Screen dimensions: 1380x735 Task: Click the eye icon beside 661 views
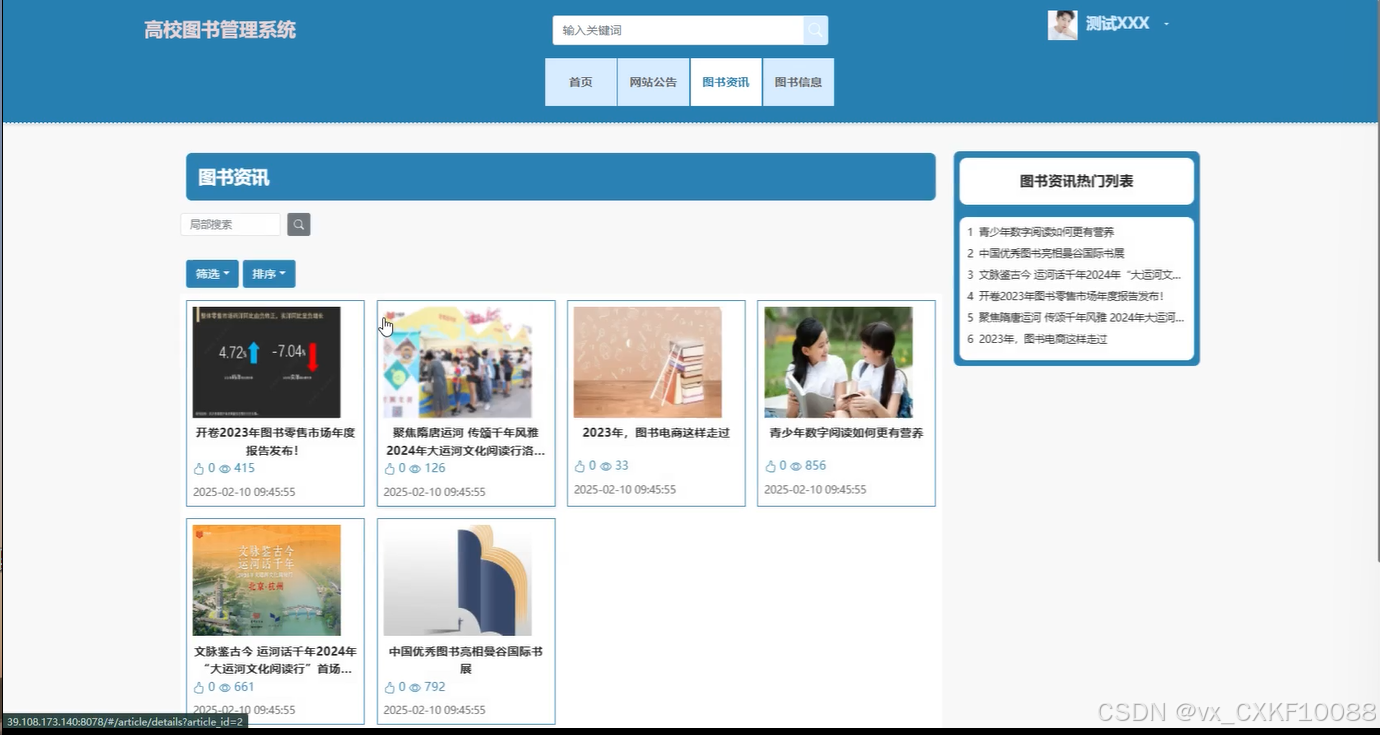(225, 687)
